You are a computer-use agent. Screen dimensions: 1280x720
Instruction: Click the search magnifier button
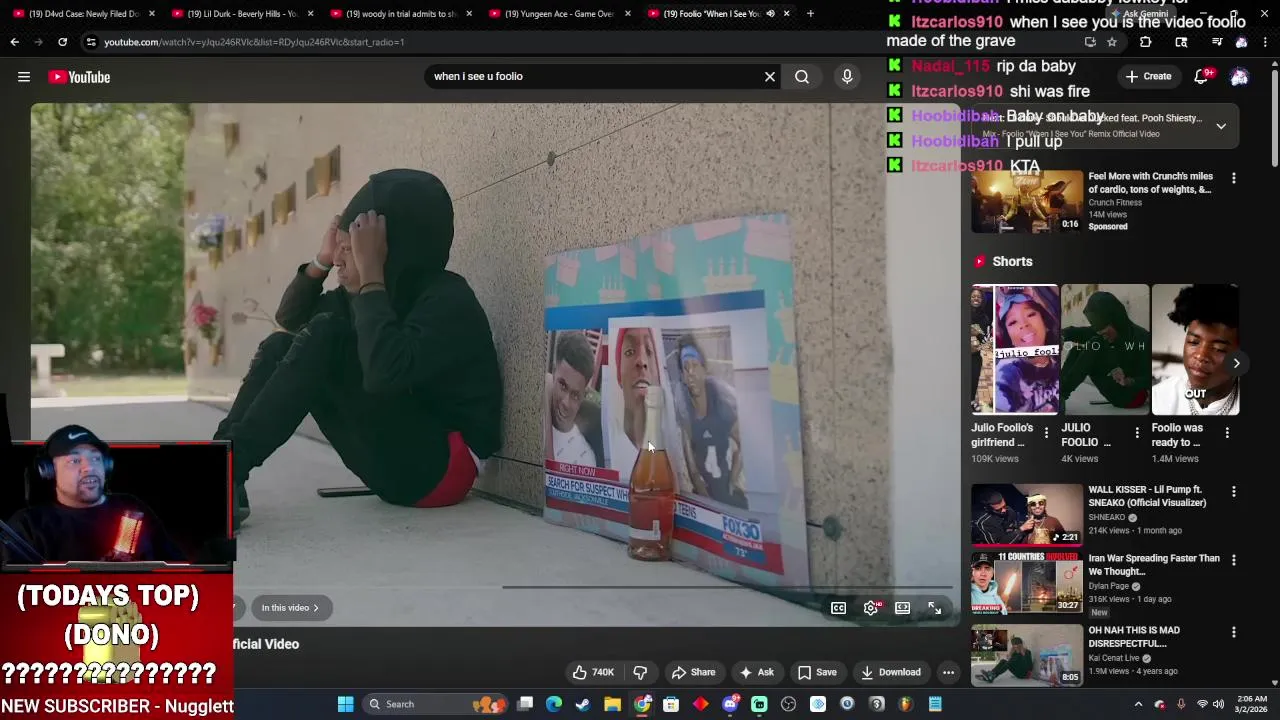[802, 76]
